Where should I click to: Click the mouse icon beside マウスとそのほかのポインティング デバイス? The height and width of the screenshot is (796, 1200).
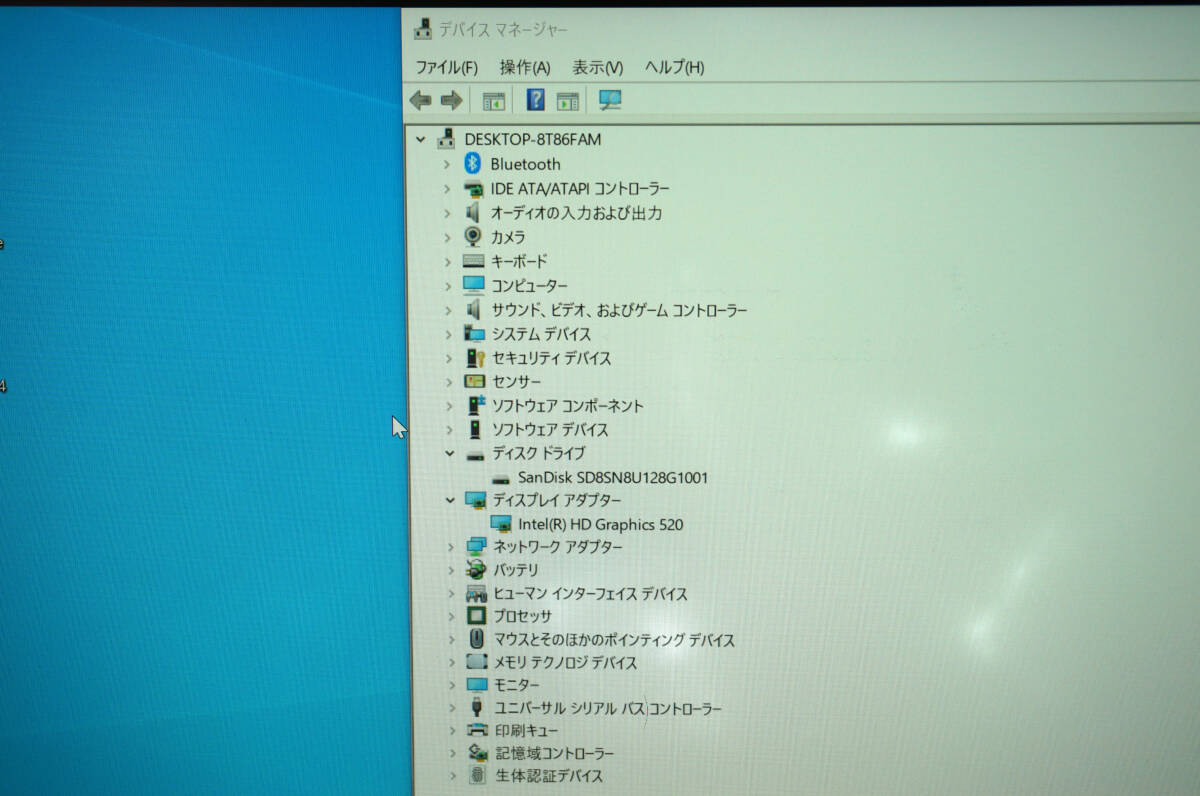[478, 639]
